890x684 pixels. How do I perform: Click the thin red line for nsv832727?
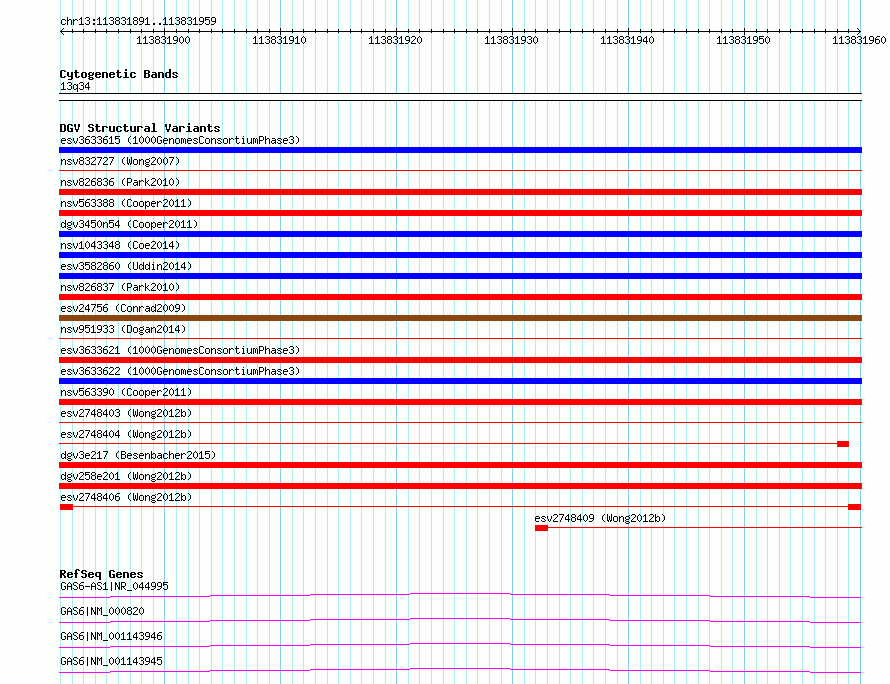coord(460,170)
